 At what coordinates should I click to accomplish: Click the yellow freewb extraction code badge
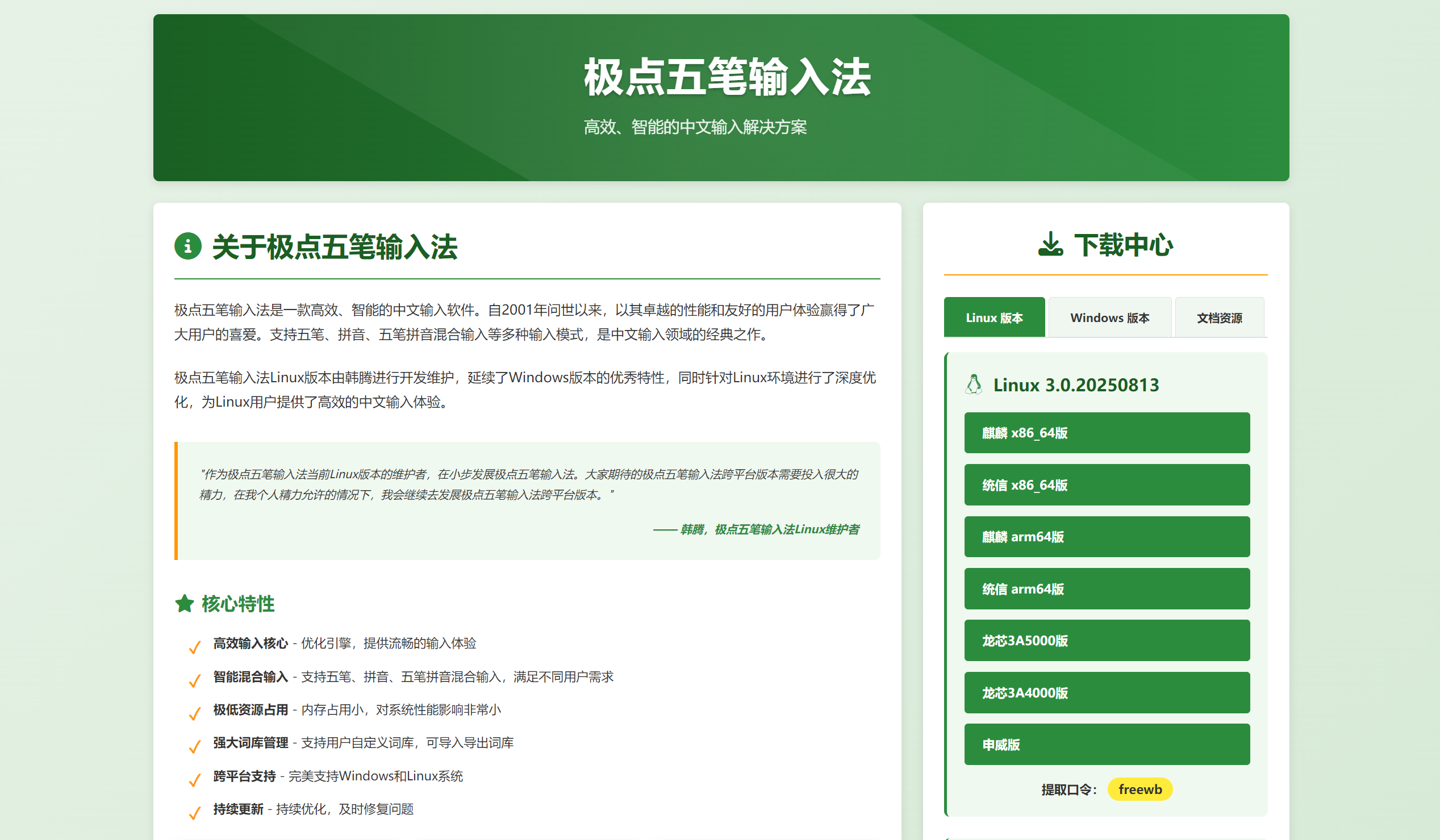coord(1141,789)
